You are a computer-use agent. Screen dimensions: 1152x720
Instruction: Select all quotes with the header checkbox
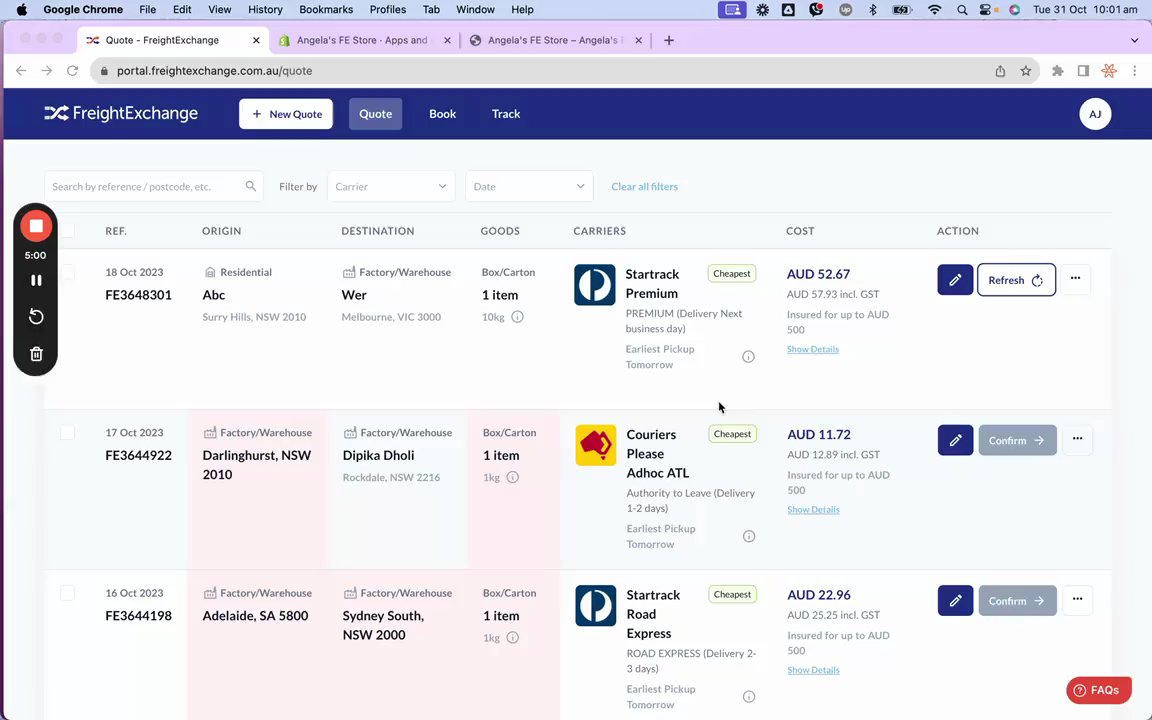[x=67, y=231]
